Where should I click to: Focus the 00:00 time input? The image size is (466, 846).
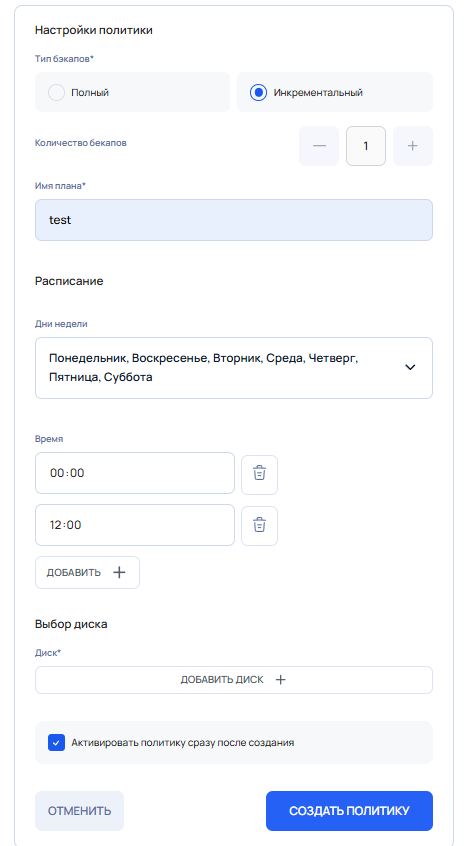tap(135, 473)
